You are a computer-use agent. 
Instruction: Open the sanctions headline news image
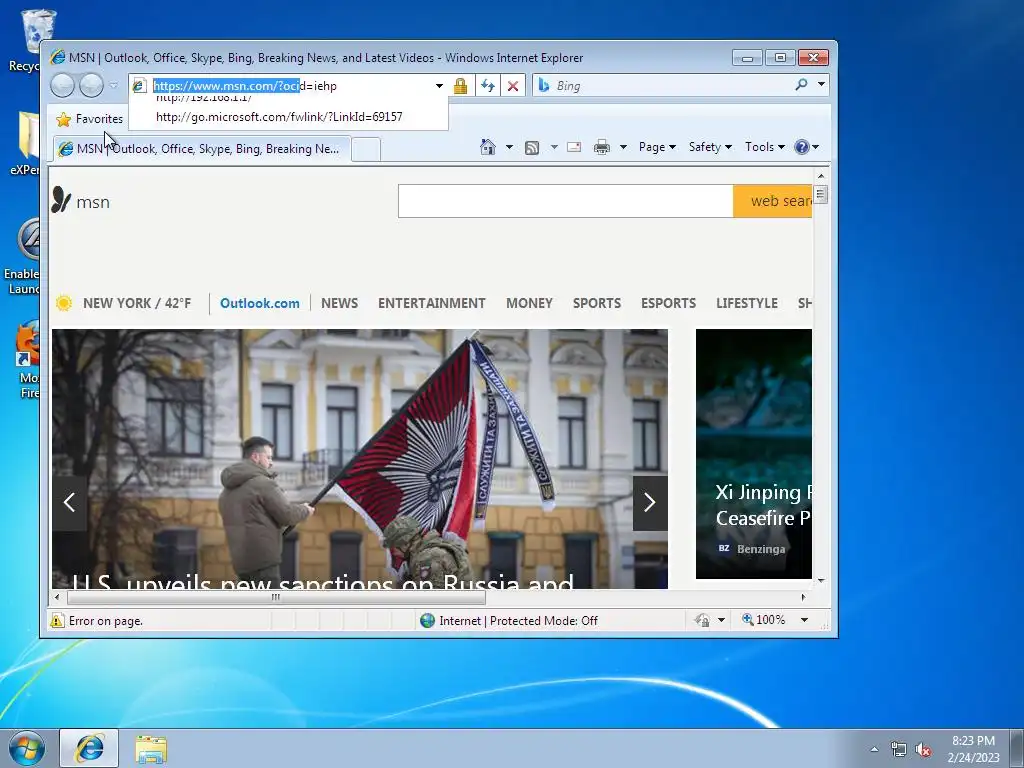pyautogui.click(x=360, y=458)
